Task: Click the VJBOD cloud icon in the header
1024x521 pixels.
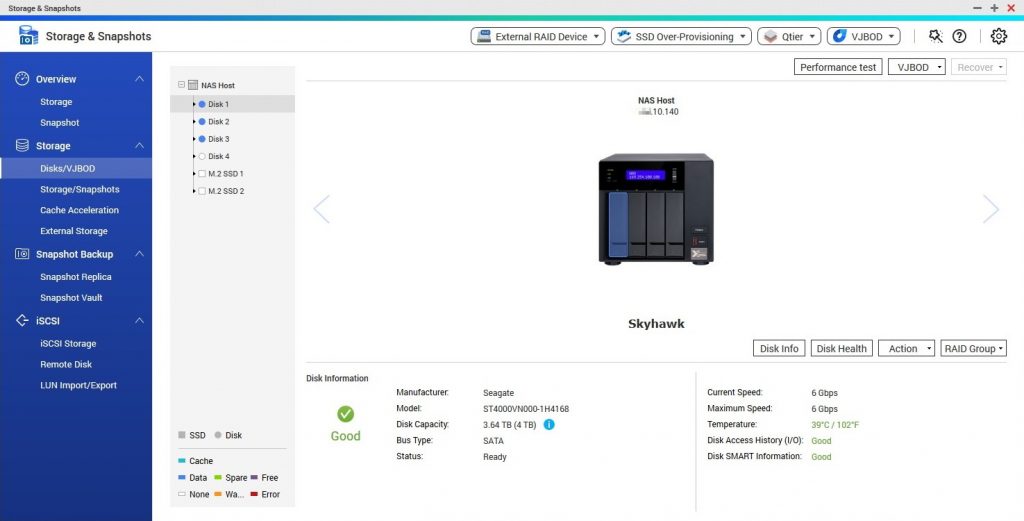Action: point(840,36)
